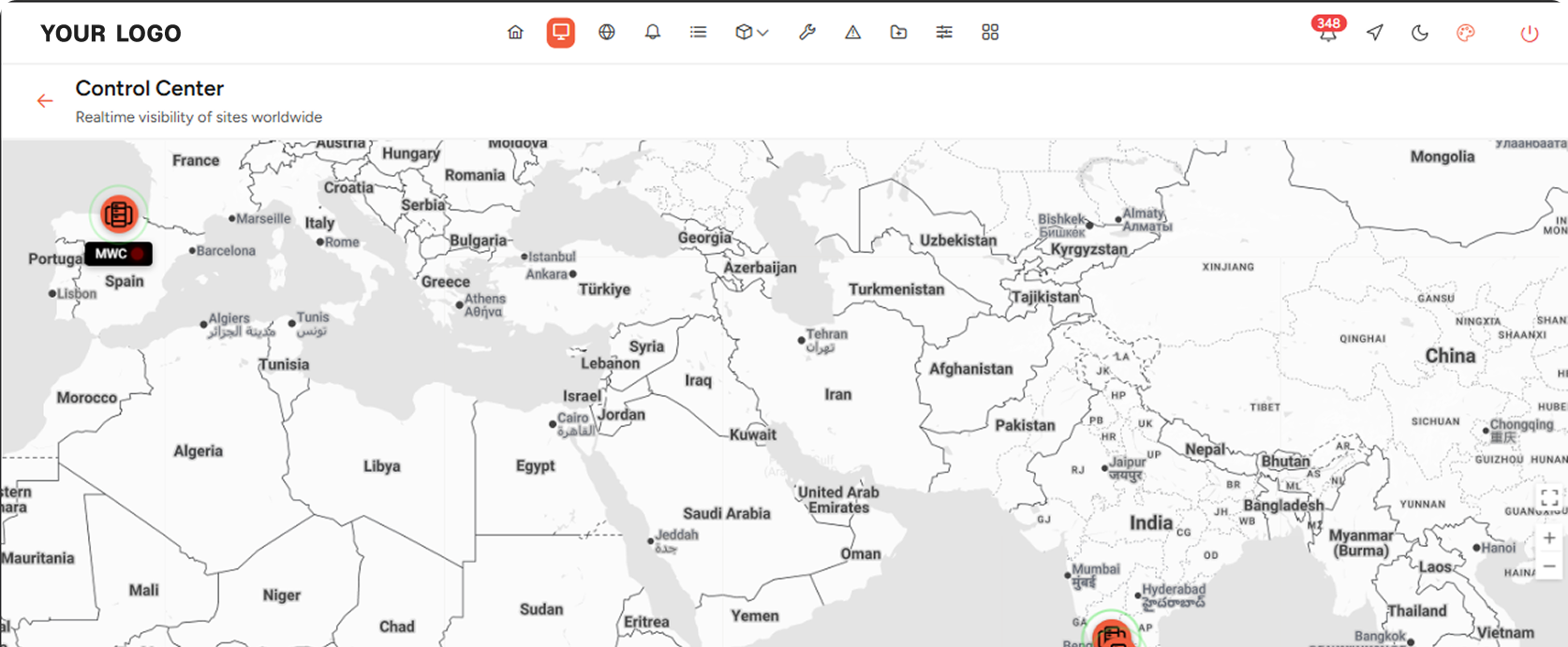Go back using the red arrow
This screenshot has width=1568, height=647.
pyautogui.click(x=45, y=101)
